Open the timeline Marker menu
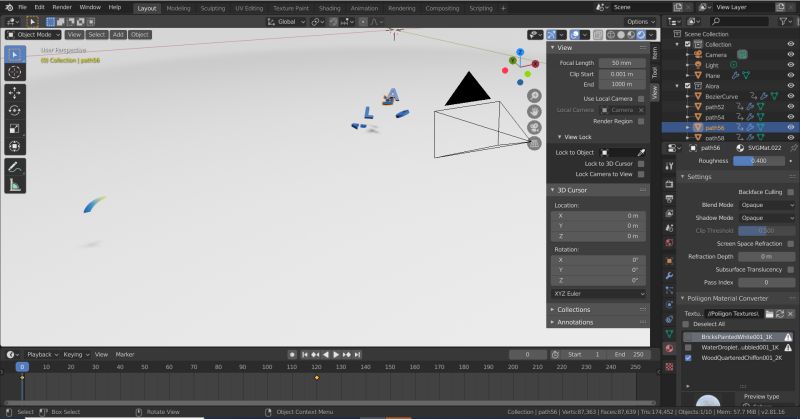The height and width of the screenshot is (419, 800). point(124,355)
